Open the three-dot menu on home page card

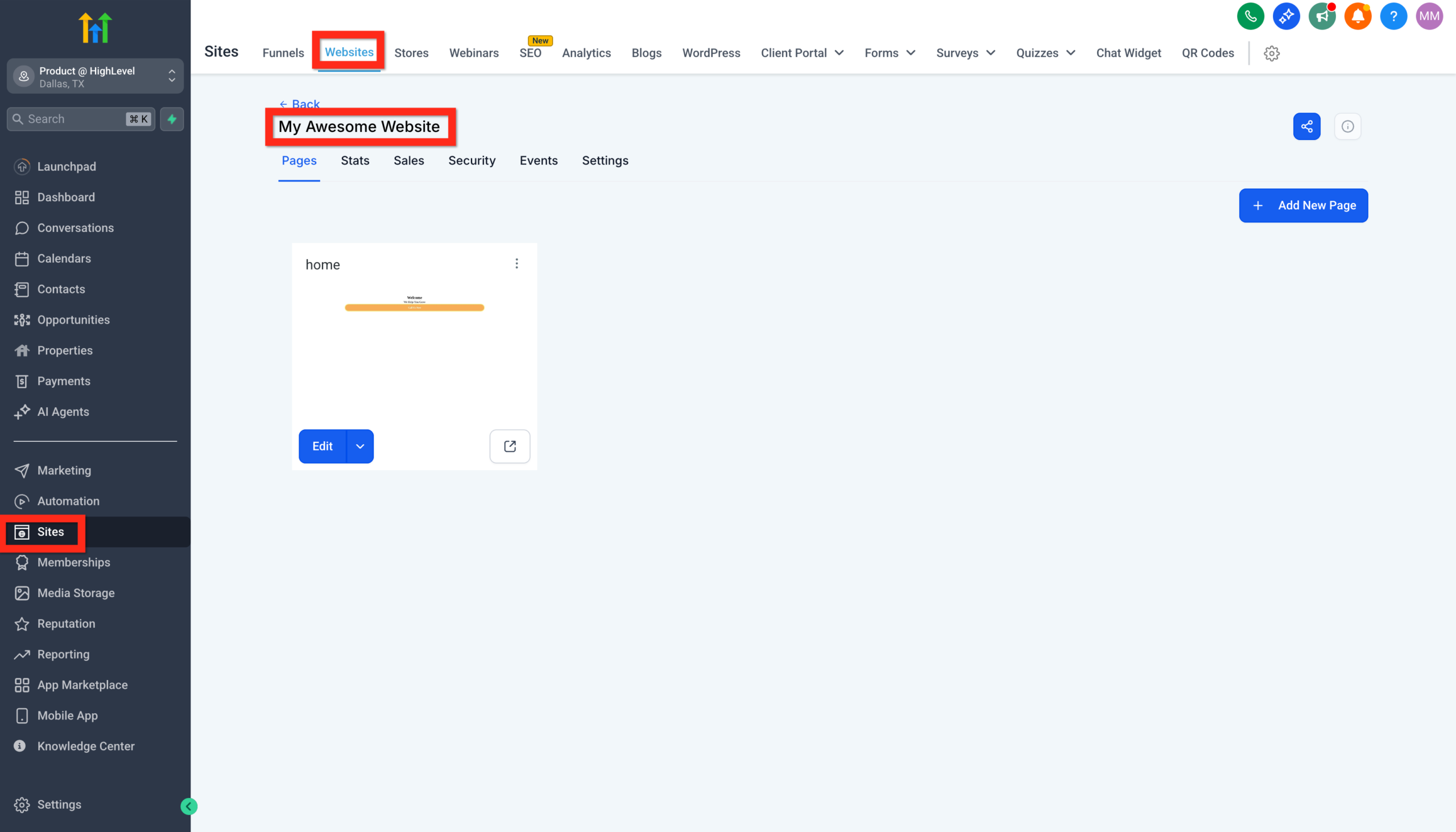[x=516, y=263]
